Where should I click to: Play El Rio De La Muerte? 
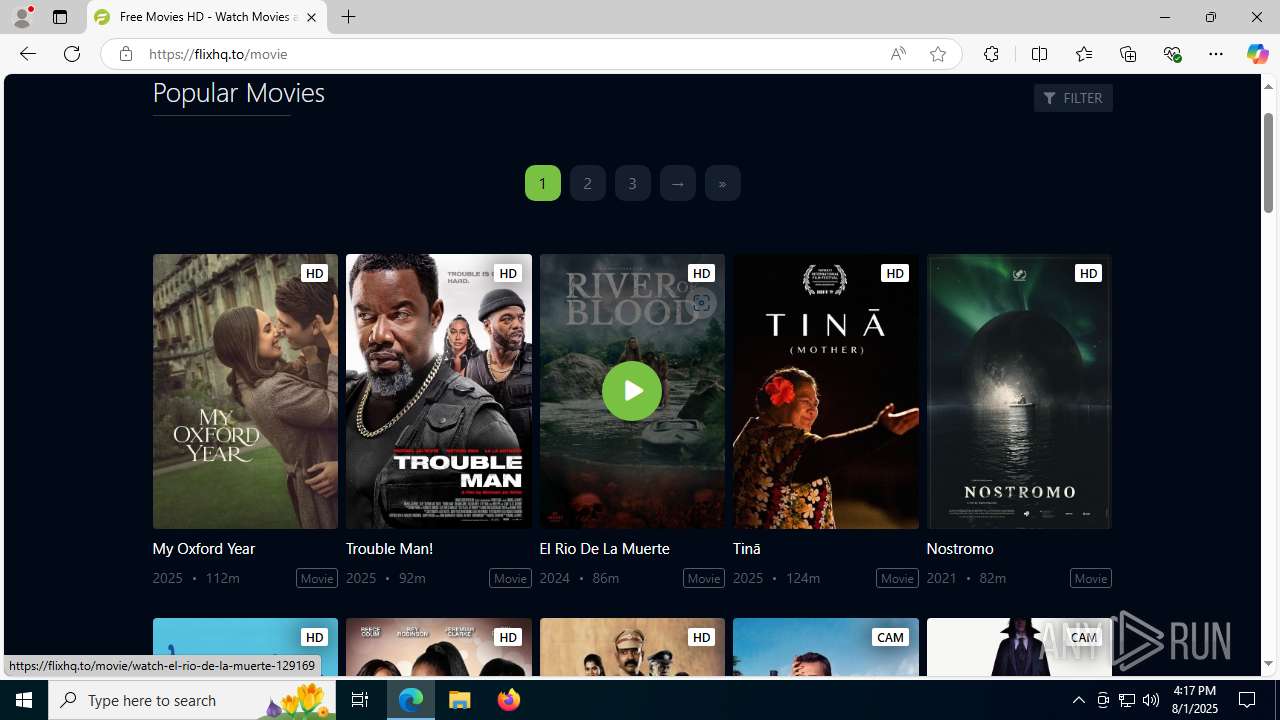632,391
